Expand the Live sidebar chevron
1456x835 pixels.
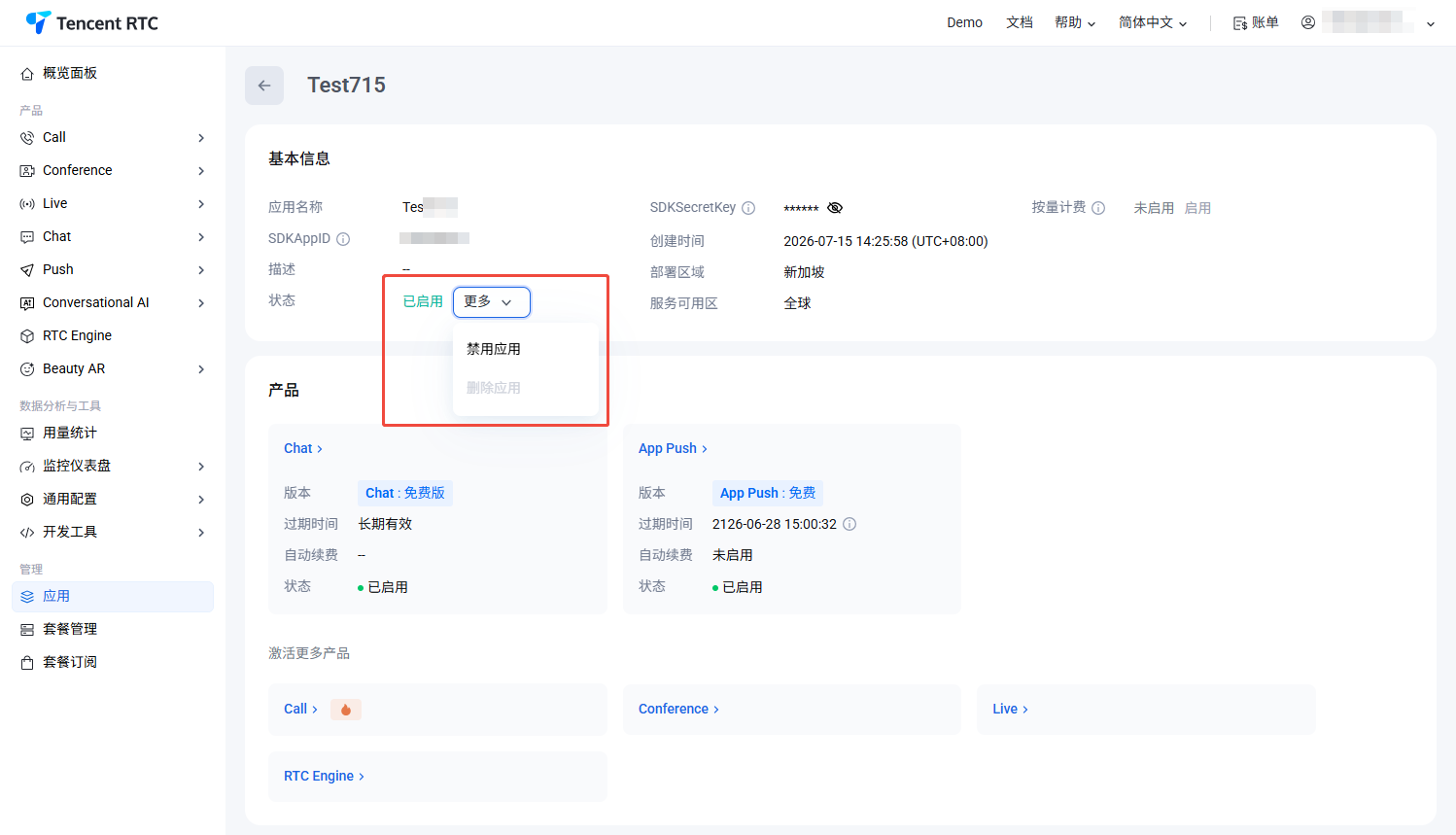coord(201,204)
